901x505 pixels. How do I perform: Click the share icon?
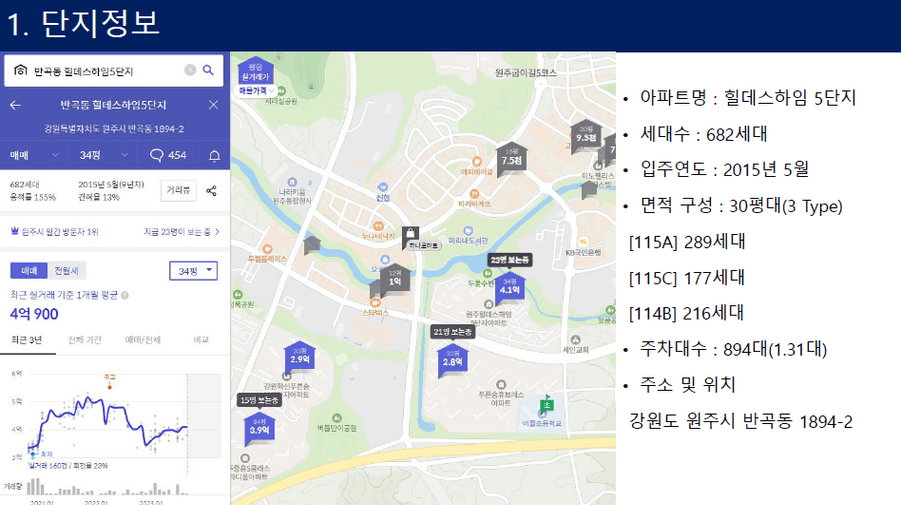[211, 191]
